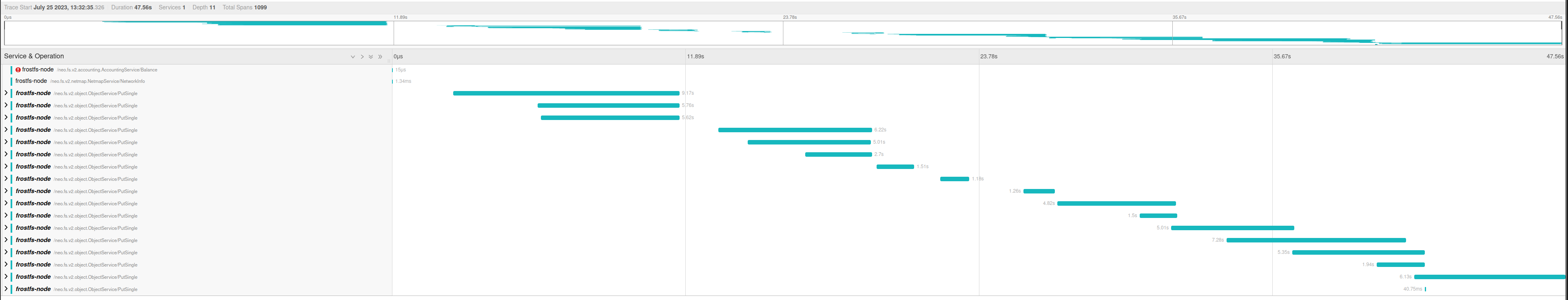Select the 1.26s PutSingle span bar
This screenshot has height=300, width=1568.
coord(1039,191)
